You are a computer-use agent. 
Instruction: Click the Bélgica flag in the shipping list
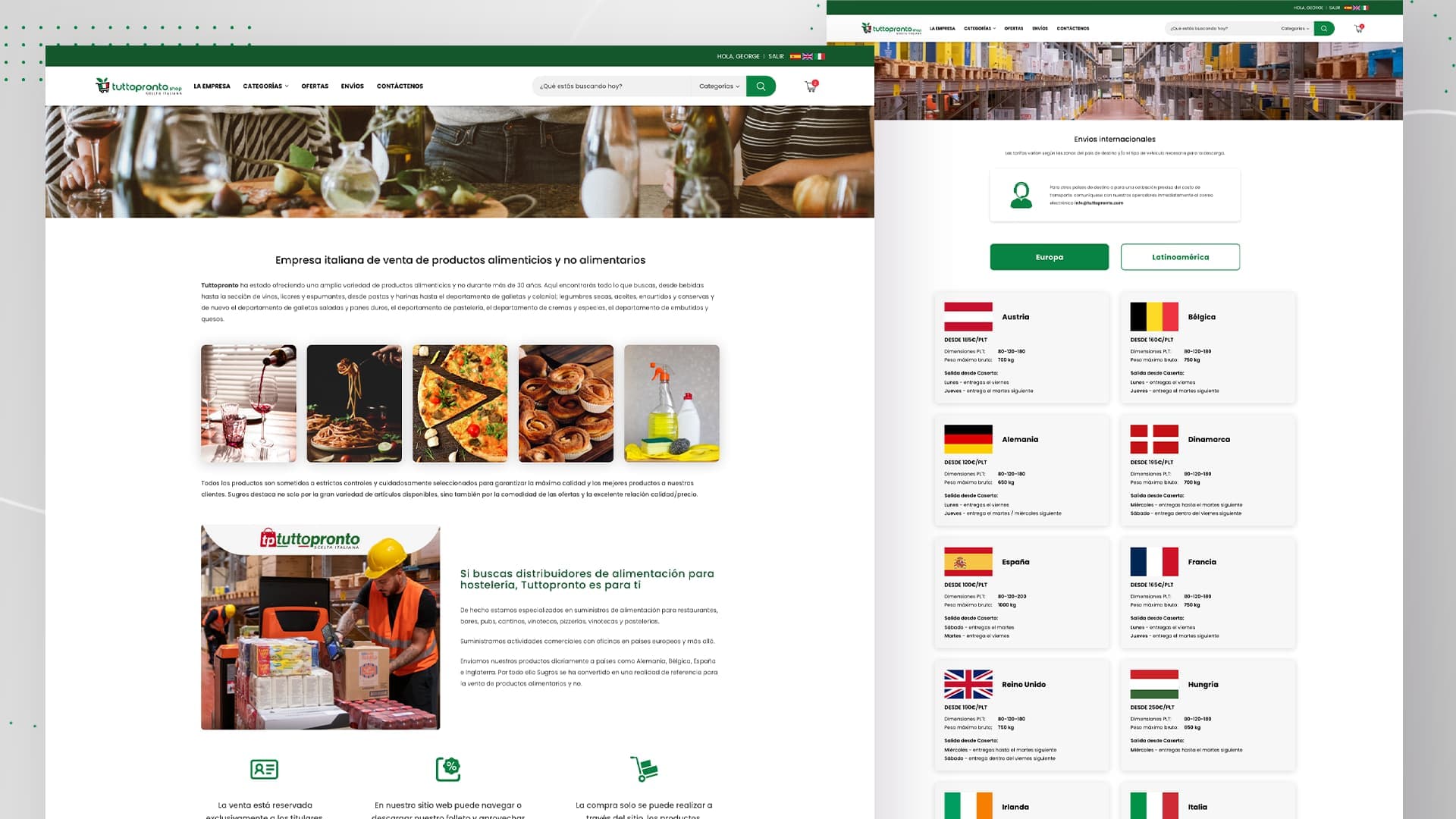pos(1154,316)
